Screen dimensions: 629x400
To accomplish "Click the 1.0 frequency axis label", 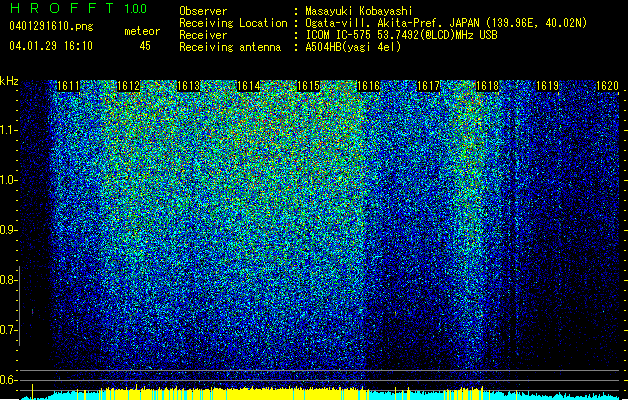I will (8, 180).
